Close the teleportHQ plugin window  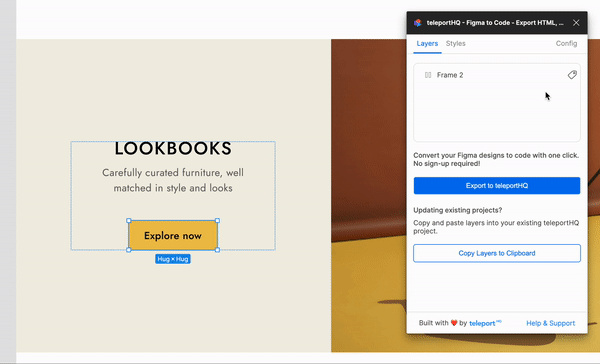576,23
